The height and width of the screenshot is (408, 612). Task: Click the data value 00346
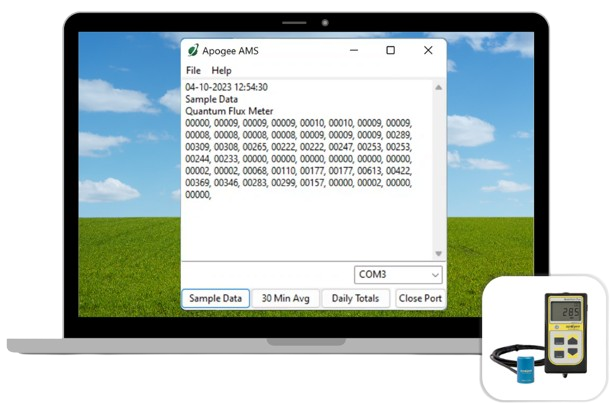click(x=226, y=183)
